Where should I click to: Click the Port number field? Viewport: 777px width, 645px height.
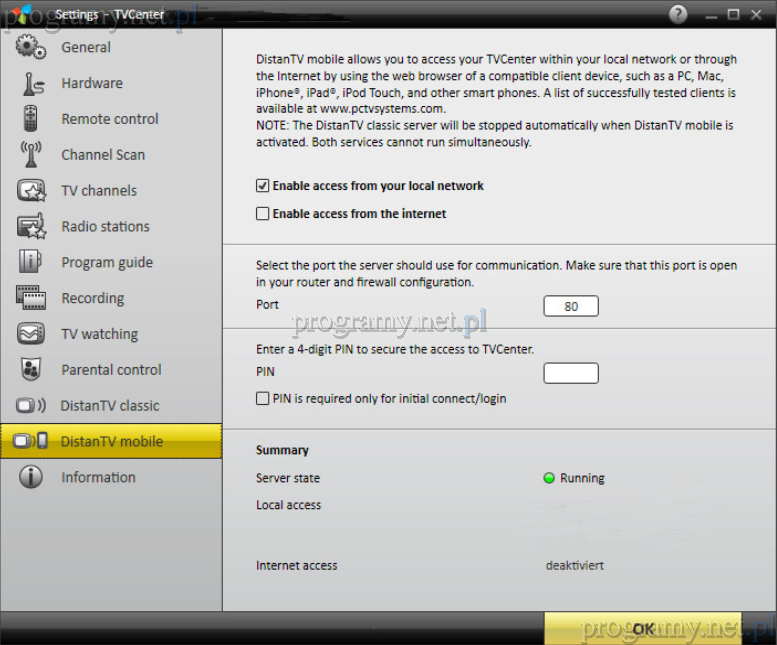point(571,306)
